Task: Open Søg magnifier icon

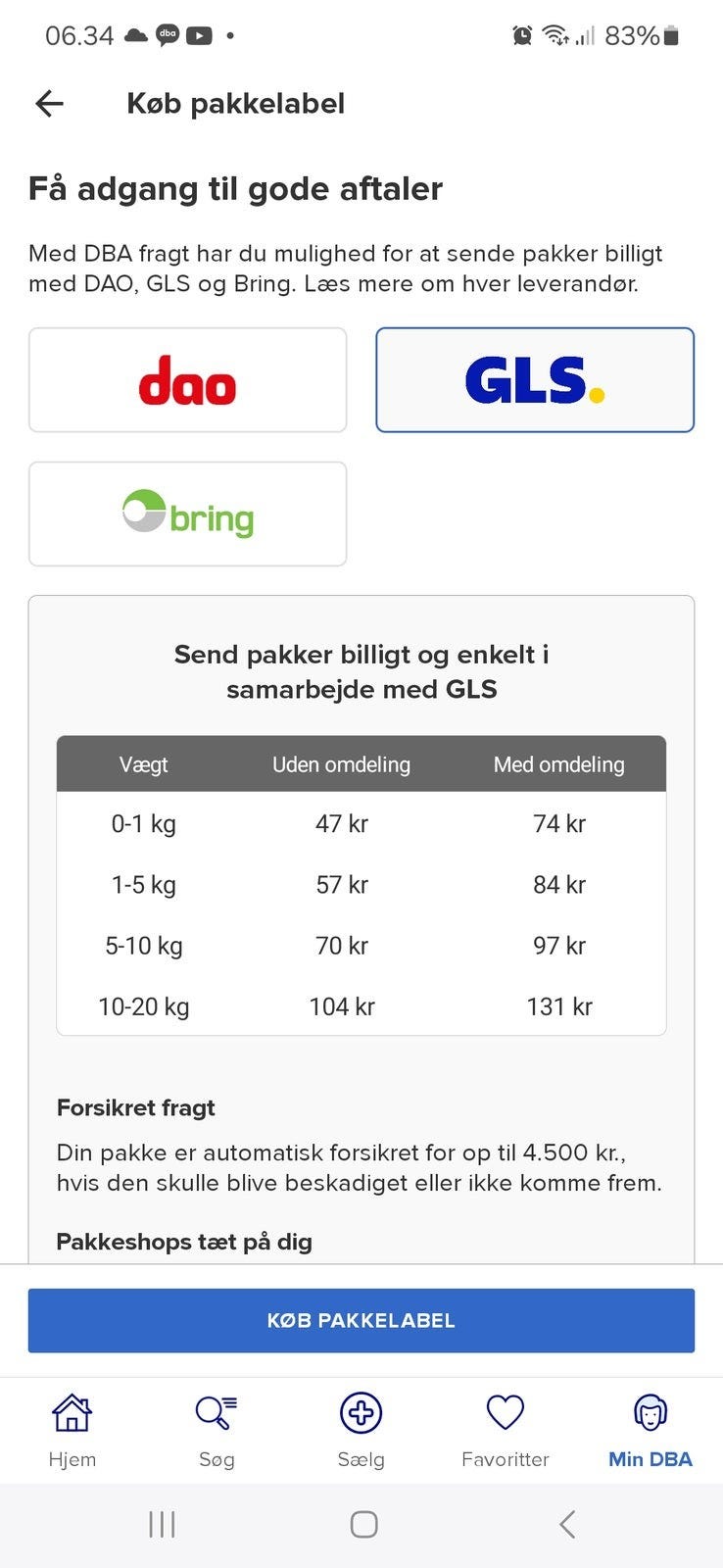Action: coord(216,1412)
